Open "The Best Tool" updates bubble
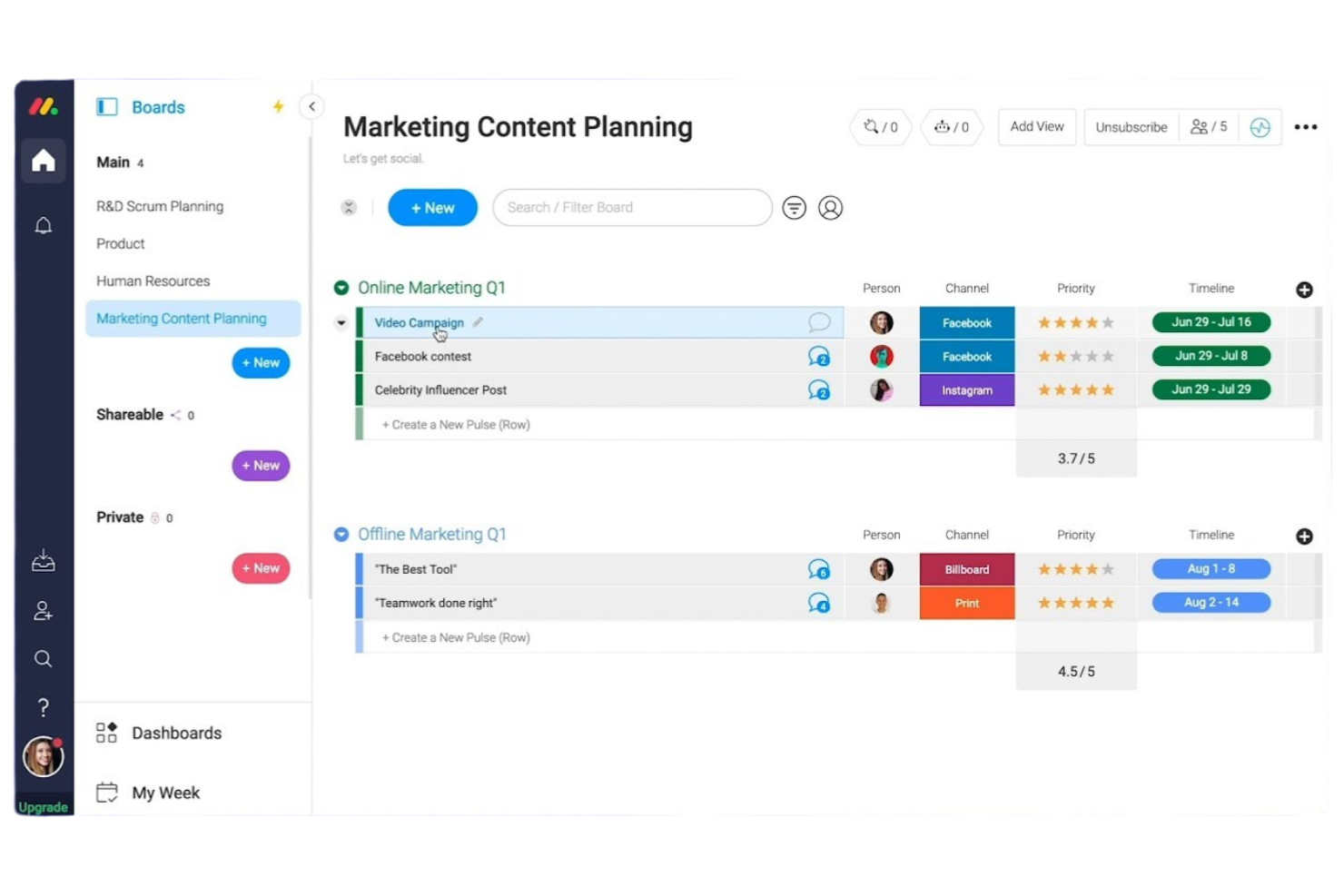 [819, 569]
